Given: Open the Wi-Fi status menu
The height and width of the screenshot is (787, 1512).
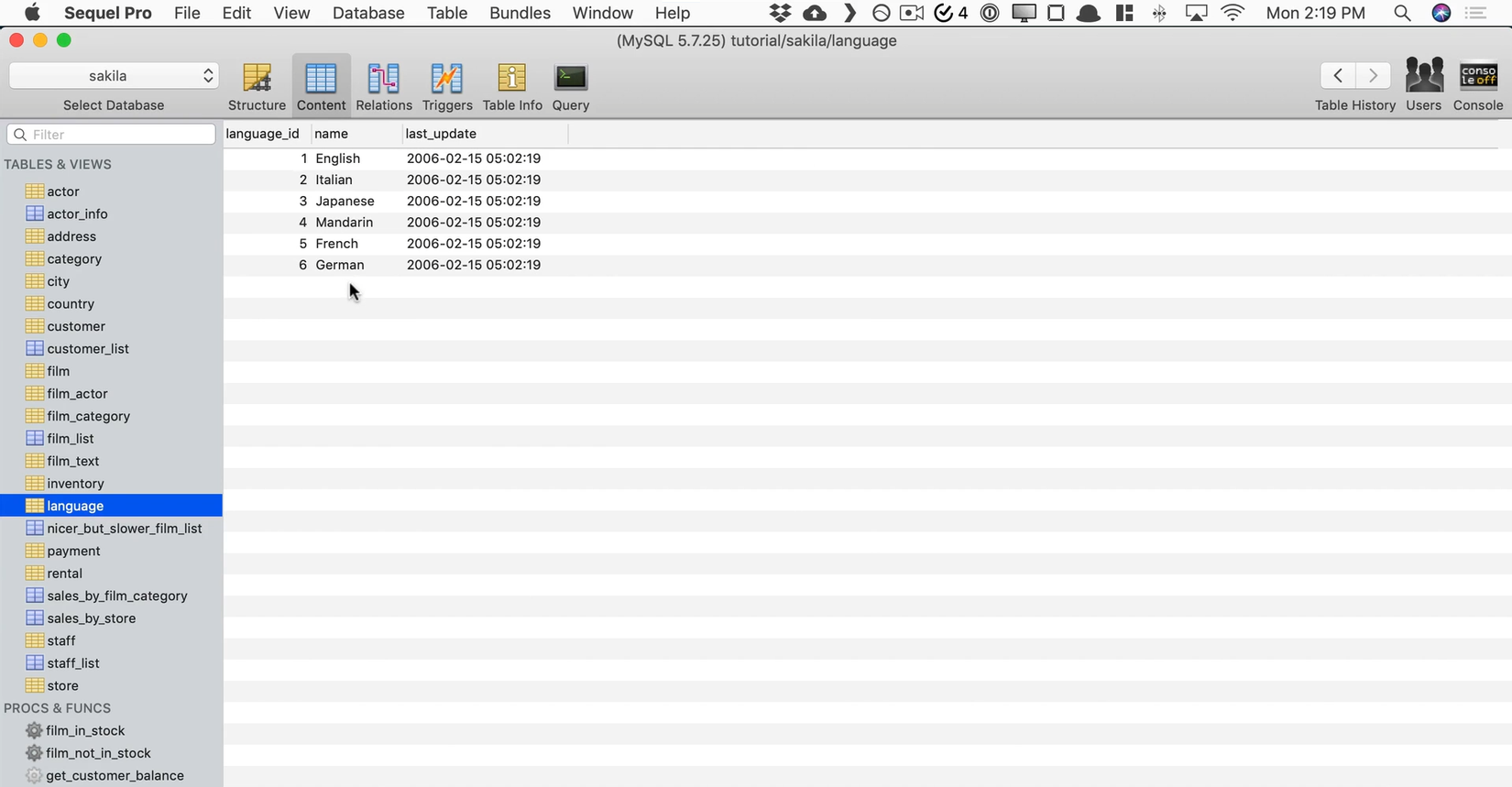Looking at the screenshot, I should point(1233,13).
